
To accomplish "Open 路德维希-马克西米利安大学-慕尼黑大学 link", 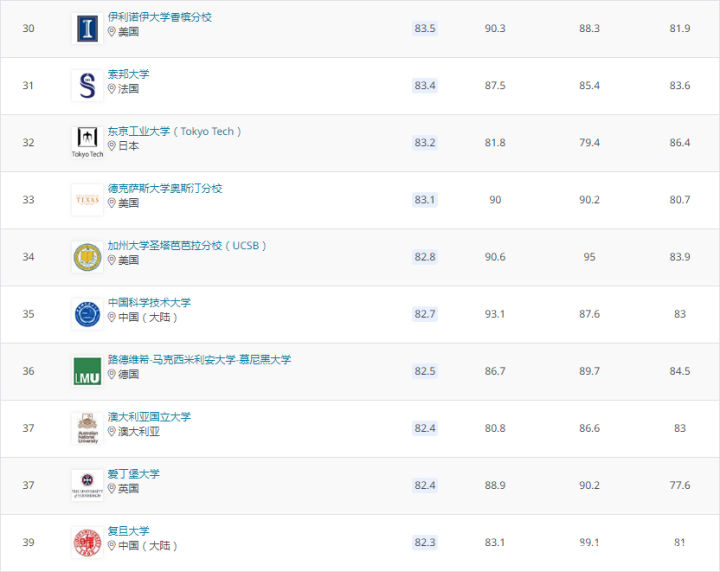I will (199, 359).
